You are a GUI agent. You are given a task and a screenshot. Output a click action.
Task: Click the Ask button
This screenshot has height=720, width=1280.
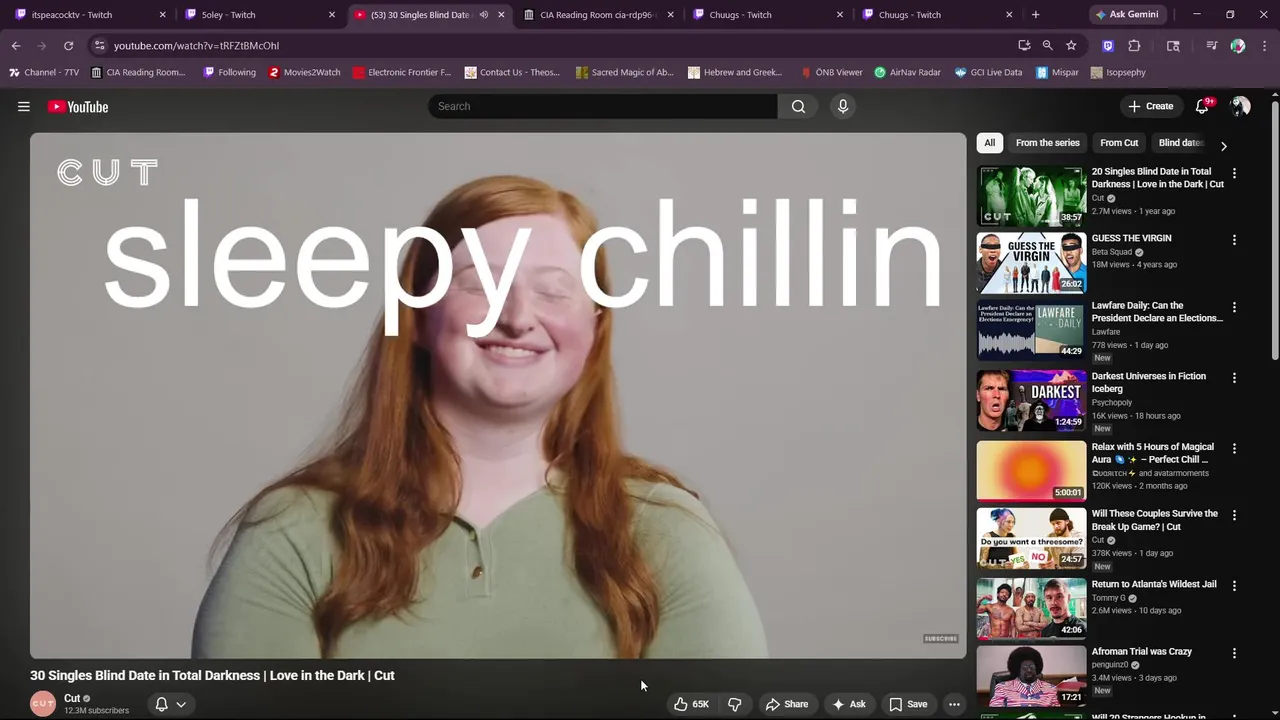[x=848, y=704]
